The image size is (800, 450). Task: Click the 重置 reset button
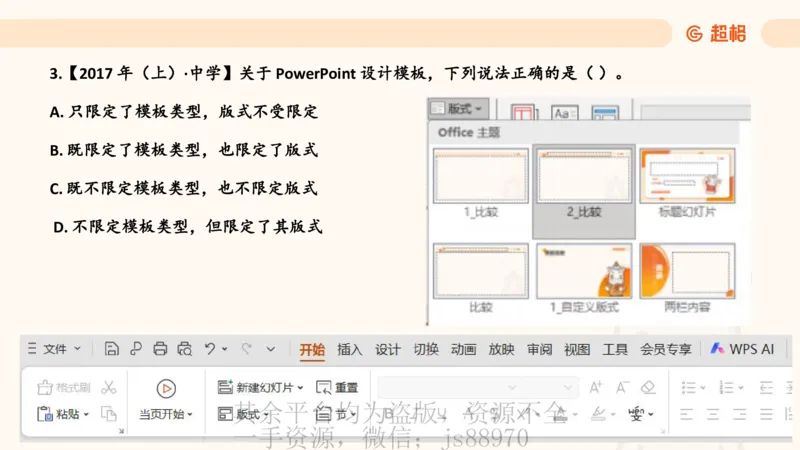[337, 388]
